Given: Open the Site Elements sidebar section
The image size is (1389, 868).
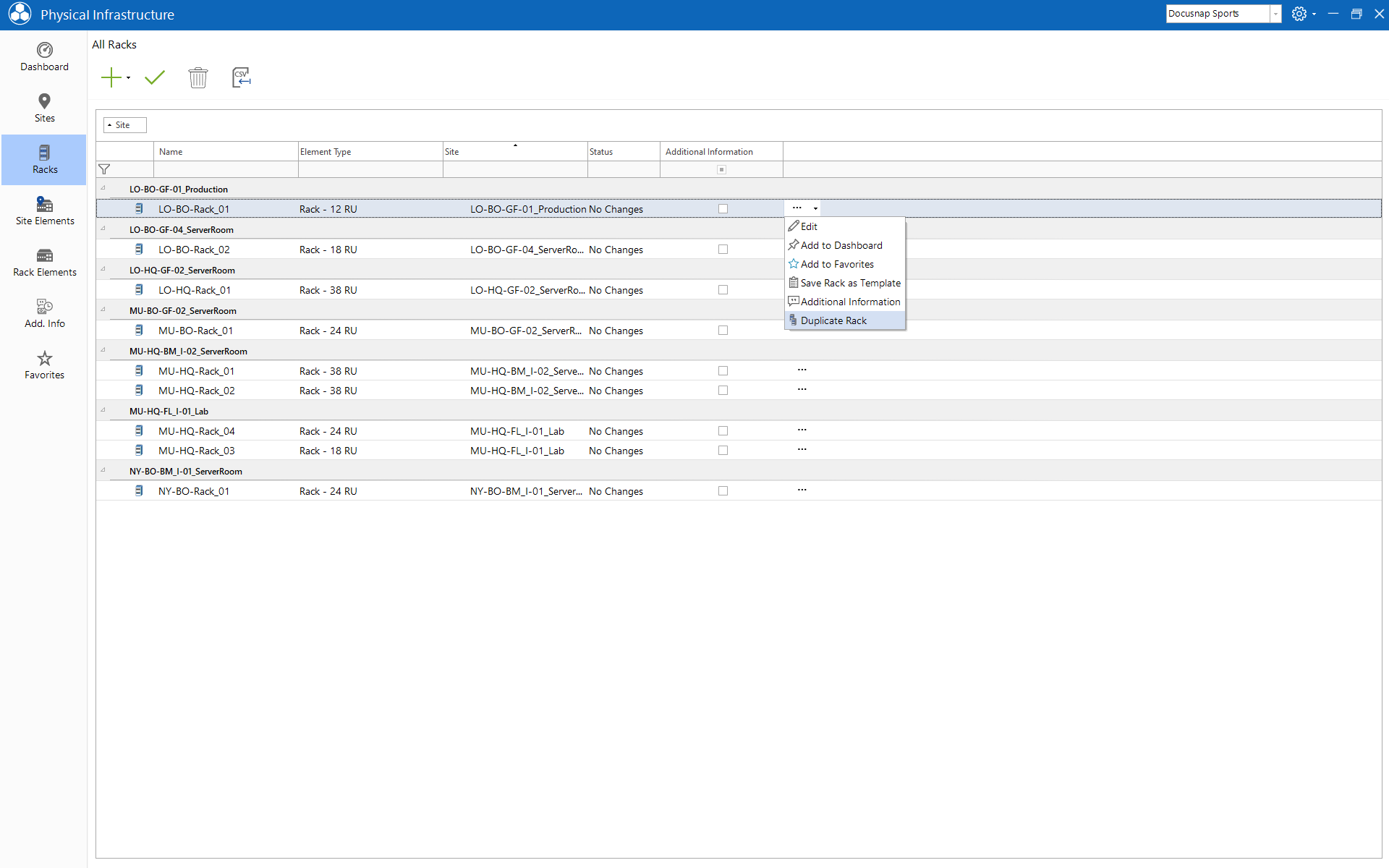Looking at the screenshot, I should click(44, 211).
